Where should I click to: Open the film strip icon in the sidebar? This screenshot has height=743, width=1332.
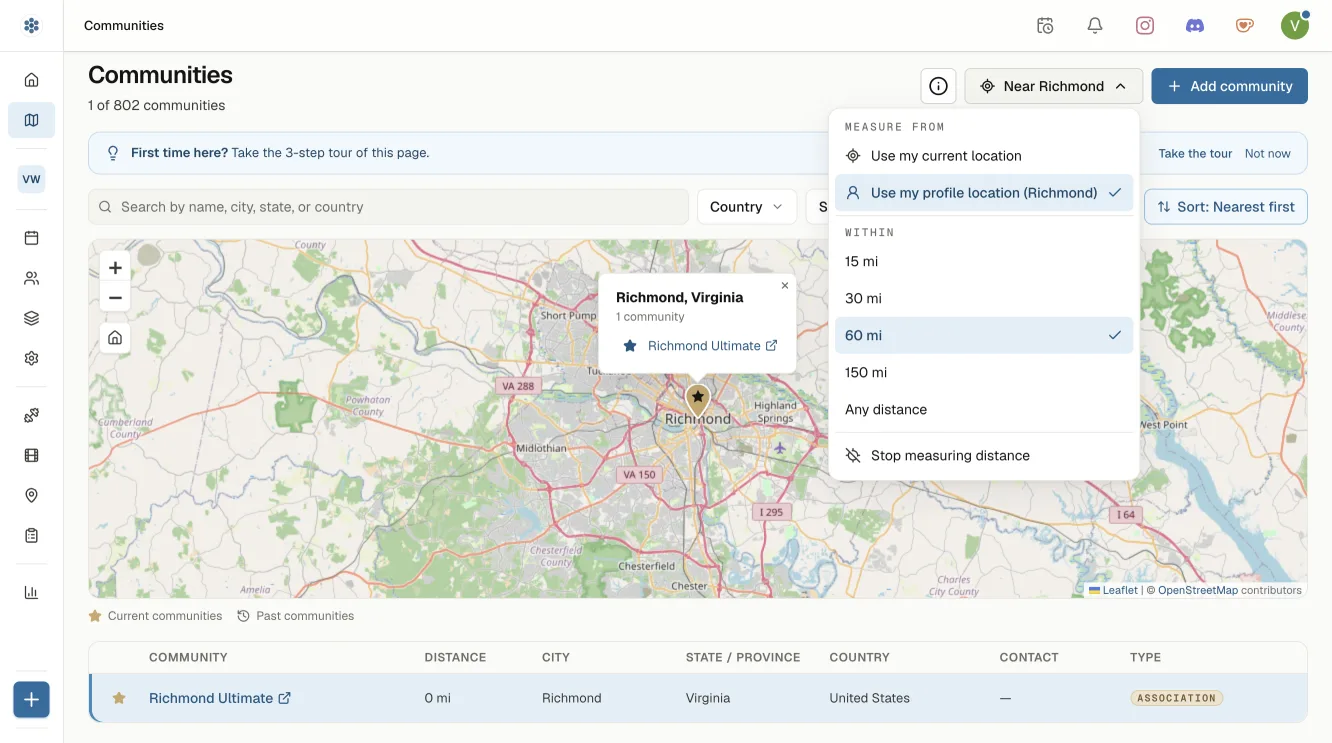(31, 456)
